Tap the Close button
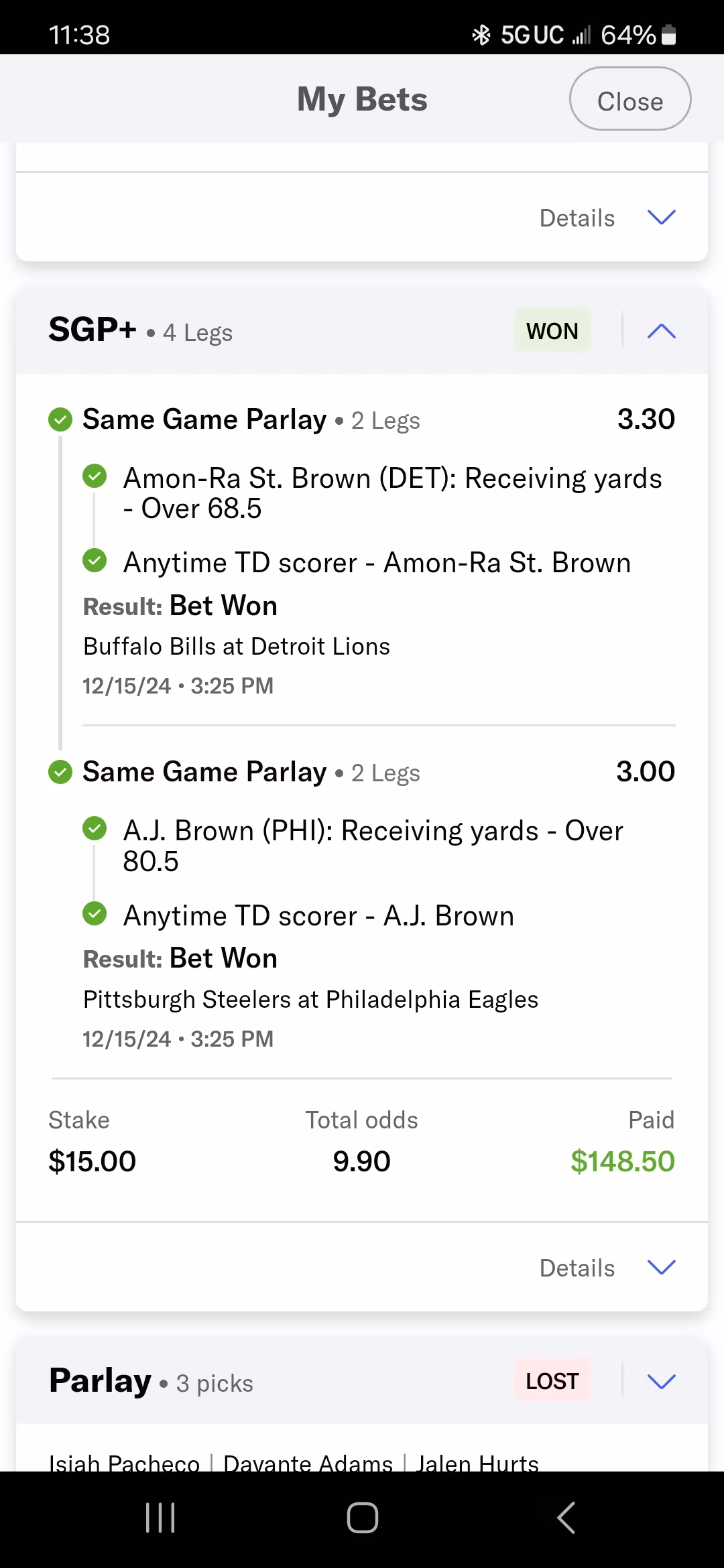 (x=629, y=99)
